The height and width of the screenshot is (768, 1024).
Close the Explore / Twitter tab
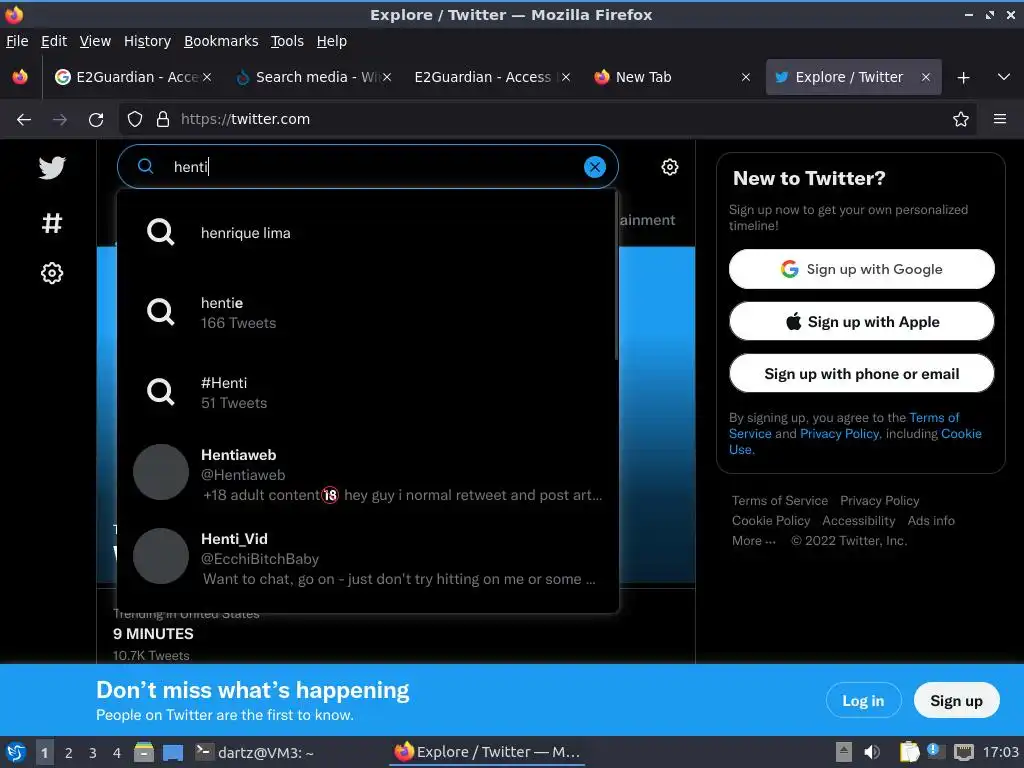click(925, 77)
